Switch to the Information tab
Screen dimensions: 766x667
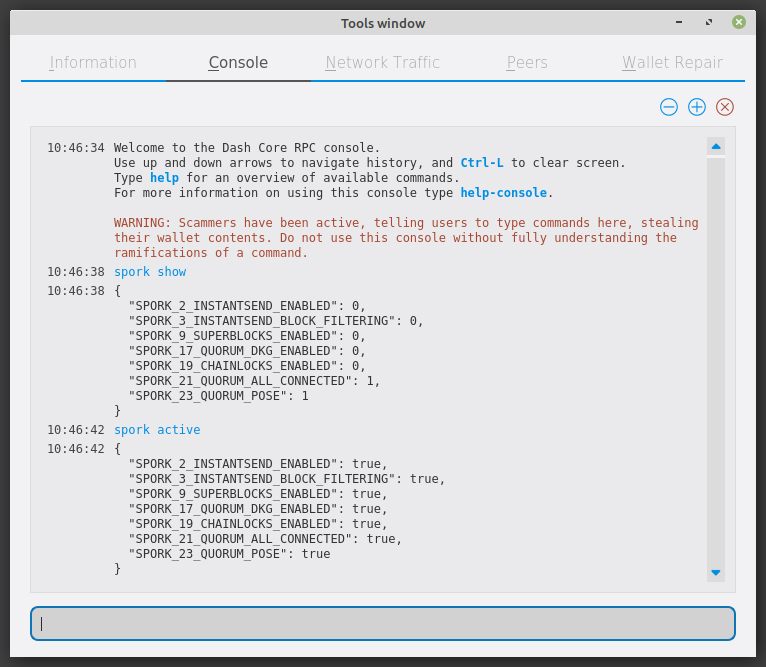coord(93,63)
